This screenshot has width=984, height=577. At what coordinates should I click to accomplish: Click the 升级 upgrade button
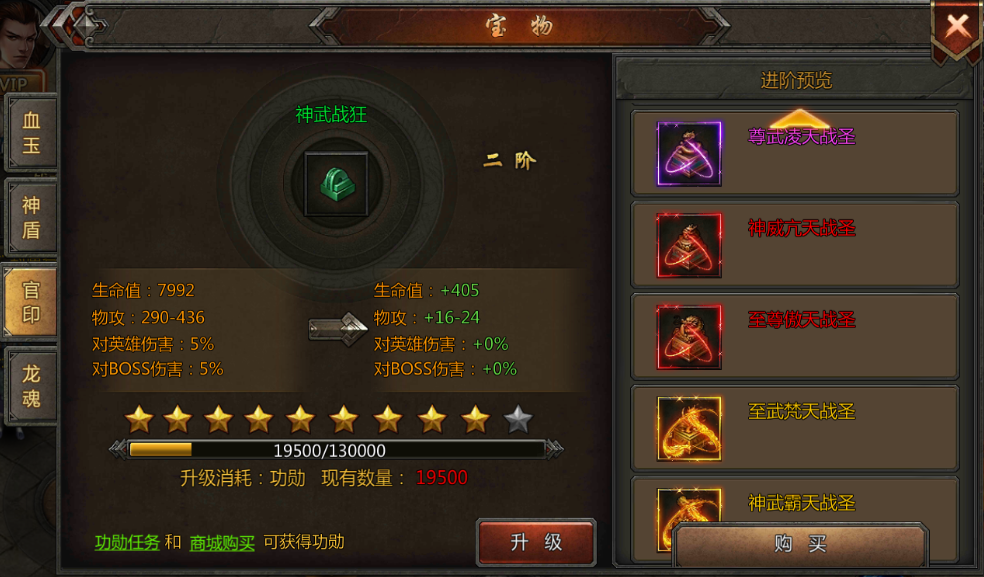(x=537, y=542)
